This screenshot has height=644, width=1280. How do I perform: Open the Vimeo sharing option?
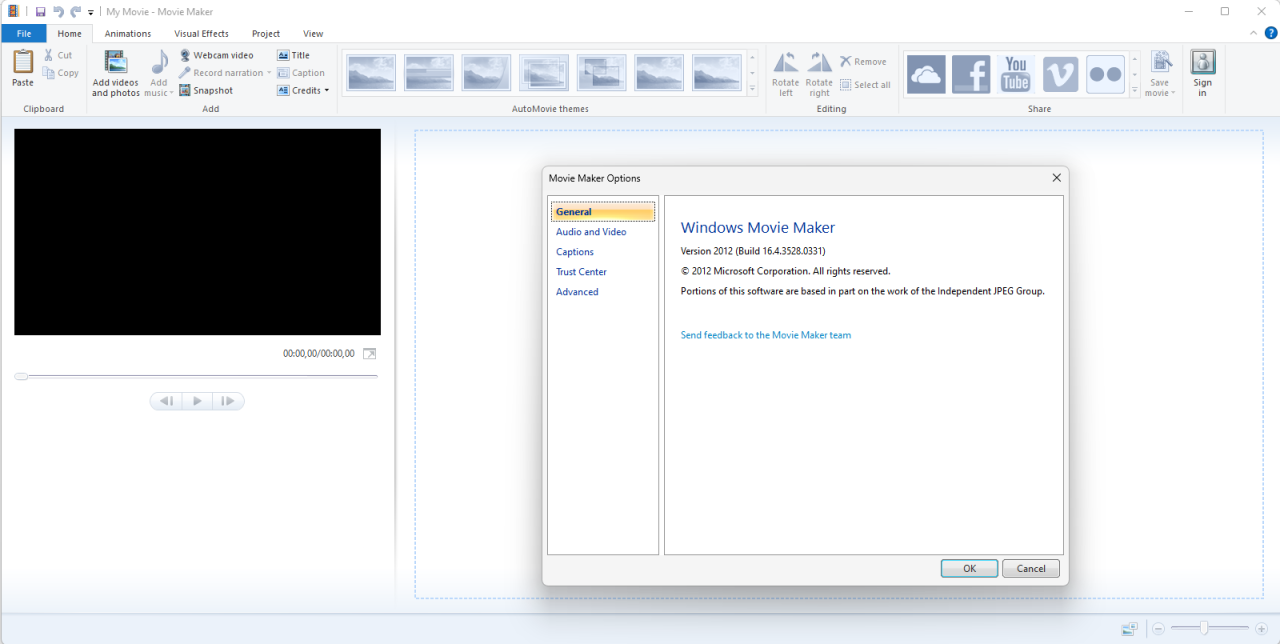1060,72
